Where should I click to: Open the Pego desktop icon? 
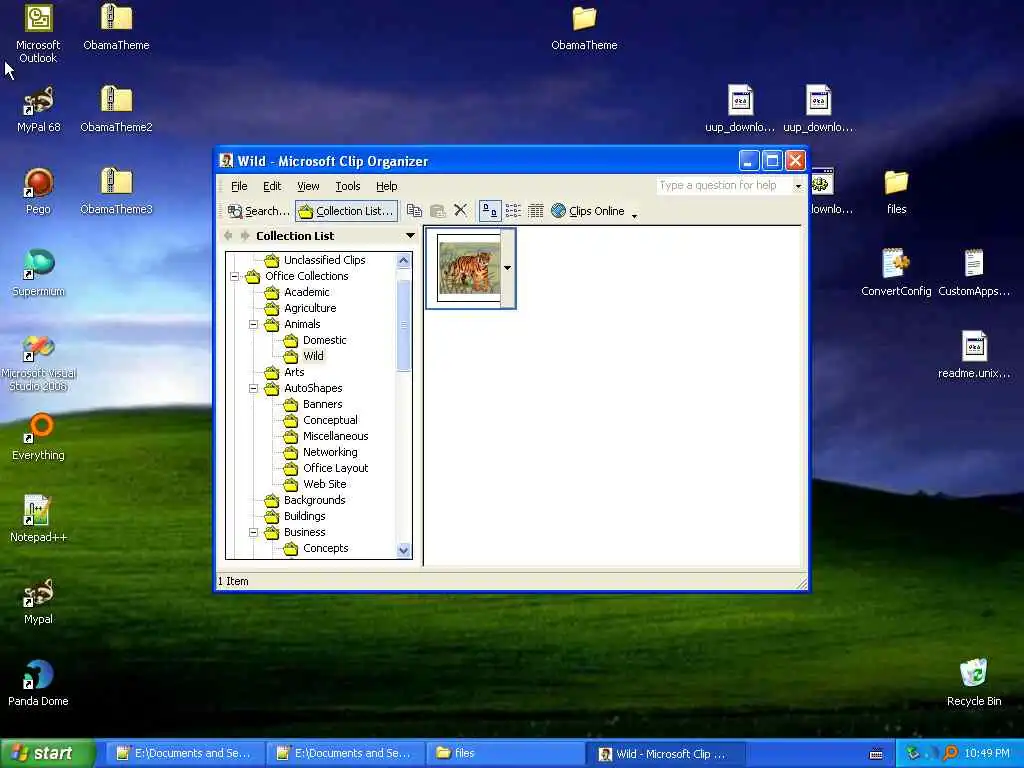(x=38, y=191)
